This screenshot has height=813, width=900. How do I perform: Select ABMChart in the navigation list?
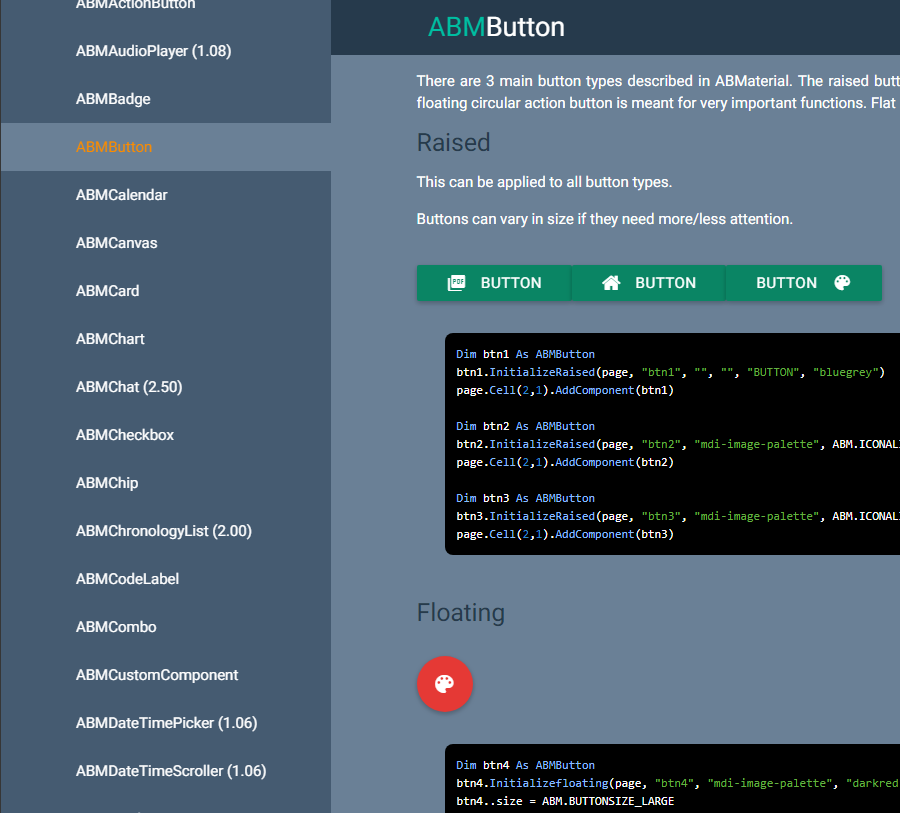(x=110, y=339)
